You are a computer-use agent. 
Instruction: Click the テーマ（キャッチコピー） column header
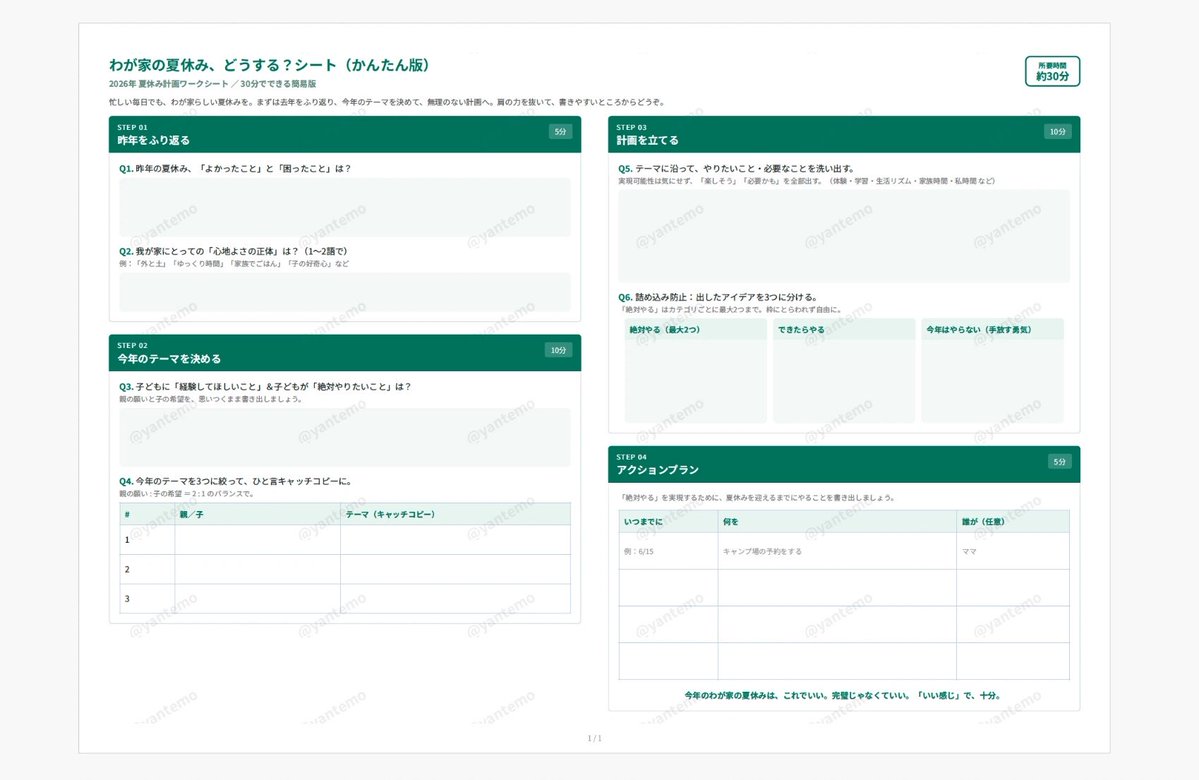click(x=456, y=514)
